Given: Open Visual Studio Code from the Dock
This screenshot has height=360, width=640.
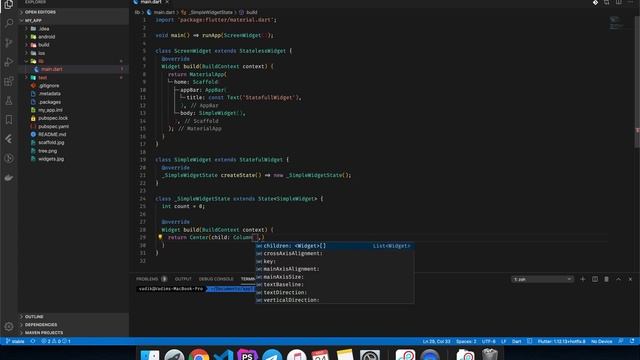Looking at the screenshot, I should click(223, 355).
